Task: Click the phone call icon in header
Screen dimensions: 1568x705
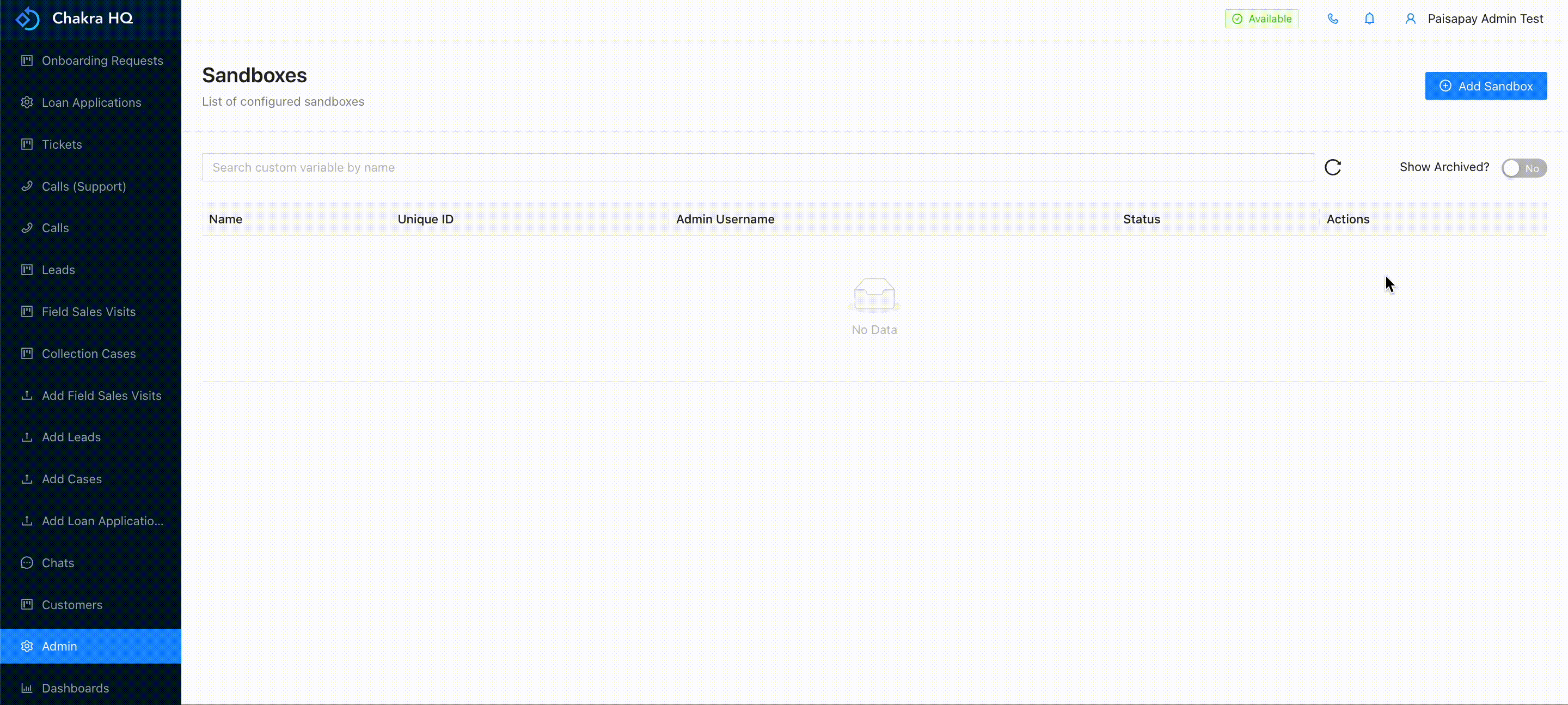Action: tap(1332, 19)
